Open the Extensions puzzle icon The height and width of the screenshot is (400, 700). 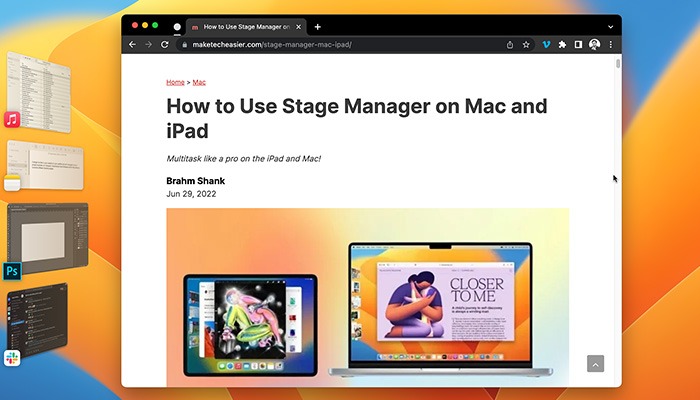(562, 45)
